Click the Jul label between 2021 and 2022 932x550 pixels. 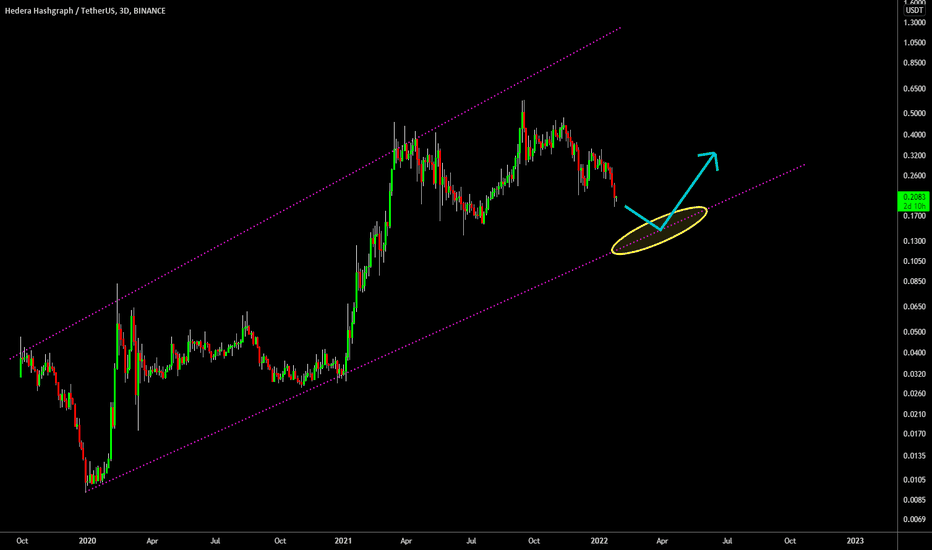pyautogui.click(x=471, y=541)
